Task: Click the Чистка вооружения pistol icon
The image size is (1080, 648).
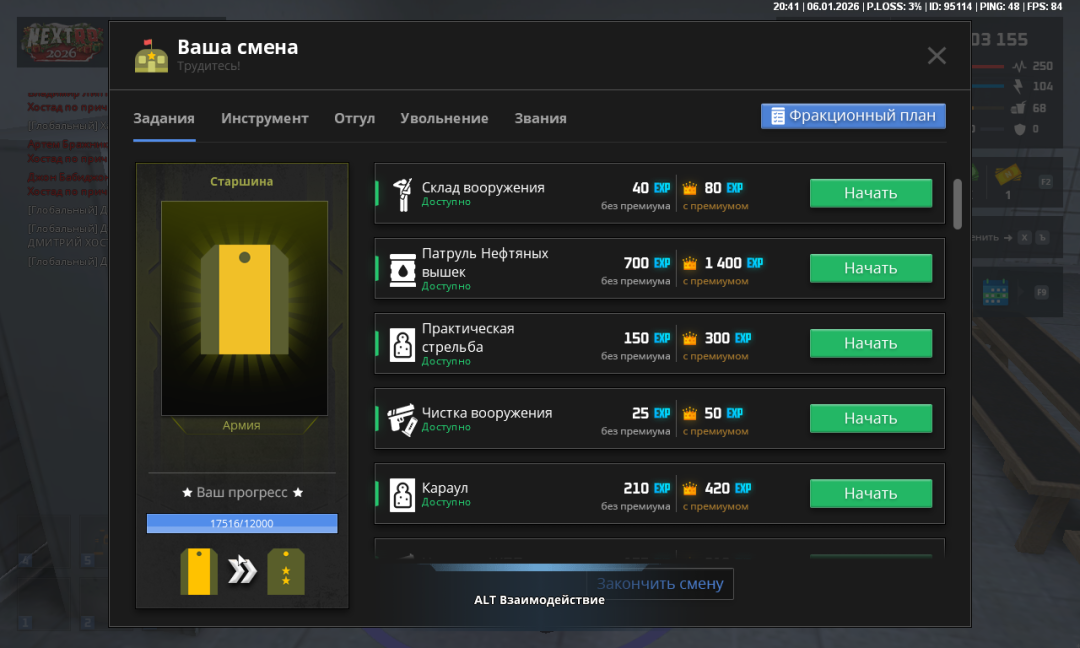Action: [402, 419]
